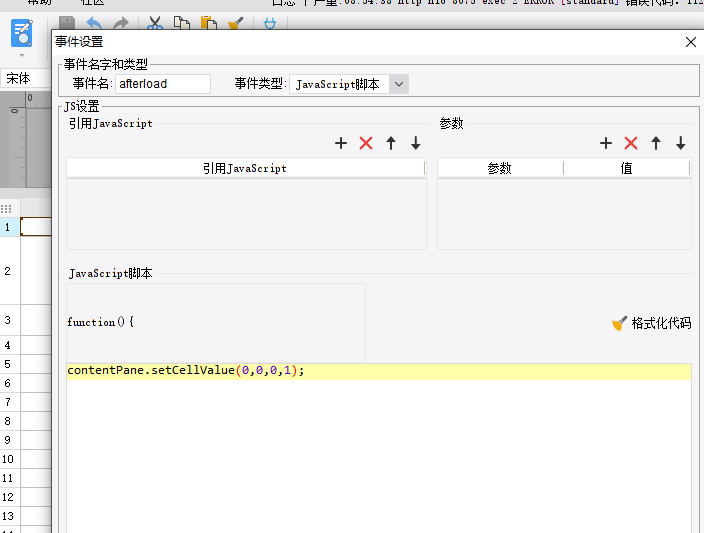Remove the selected parameter with red X
704x533 pixels.
click(631, 143)
